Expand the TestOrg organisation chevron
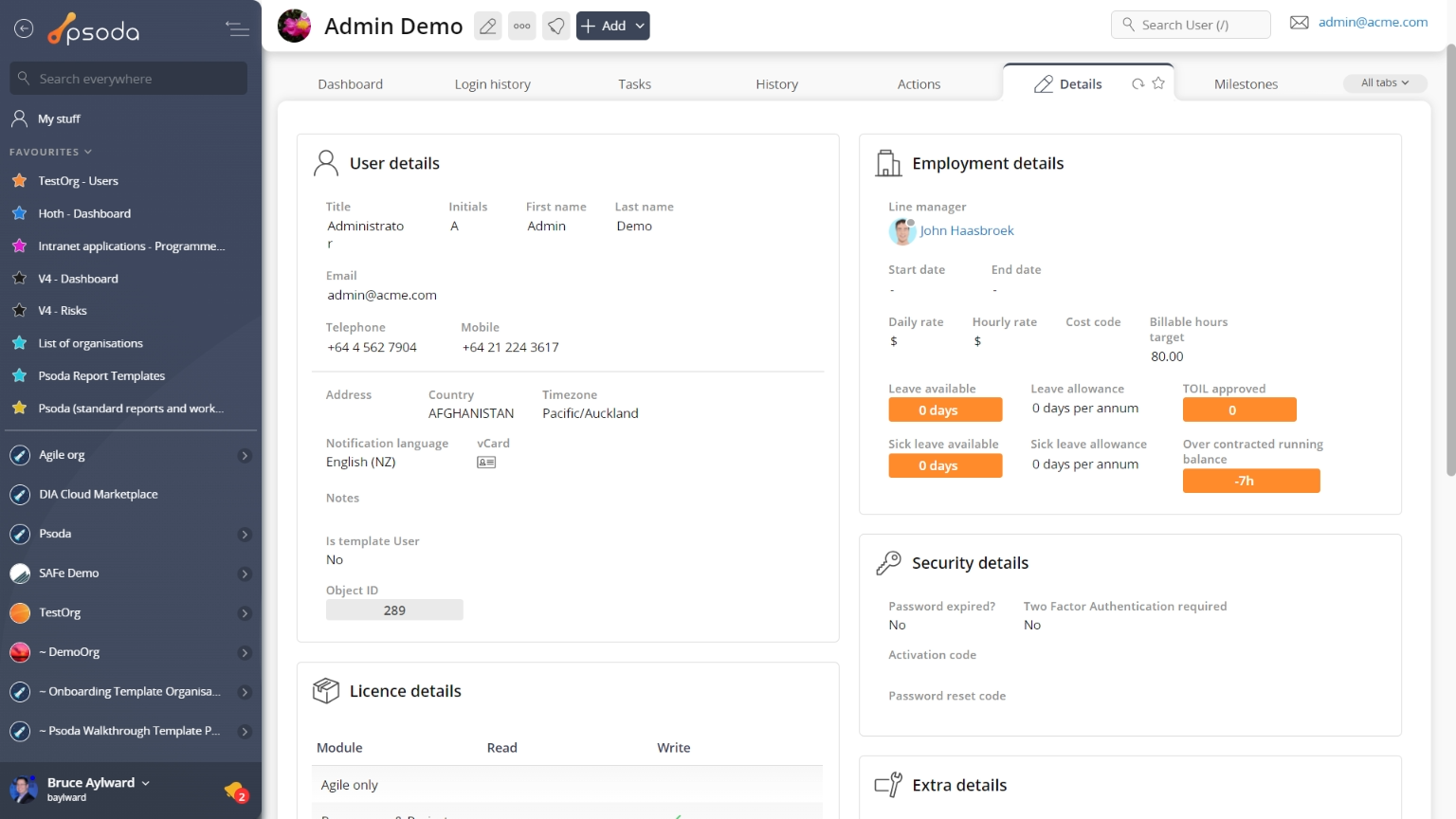Image resolution: width=1456 pixels, height=819 pixels. point(245,613)
